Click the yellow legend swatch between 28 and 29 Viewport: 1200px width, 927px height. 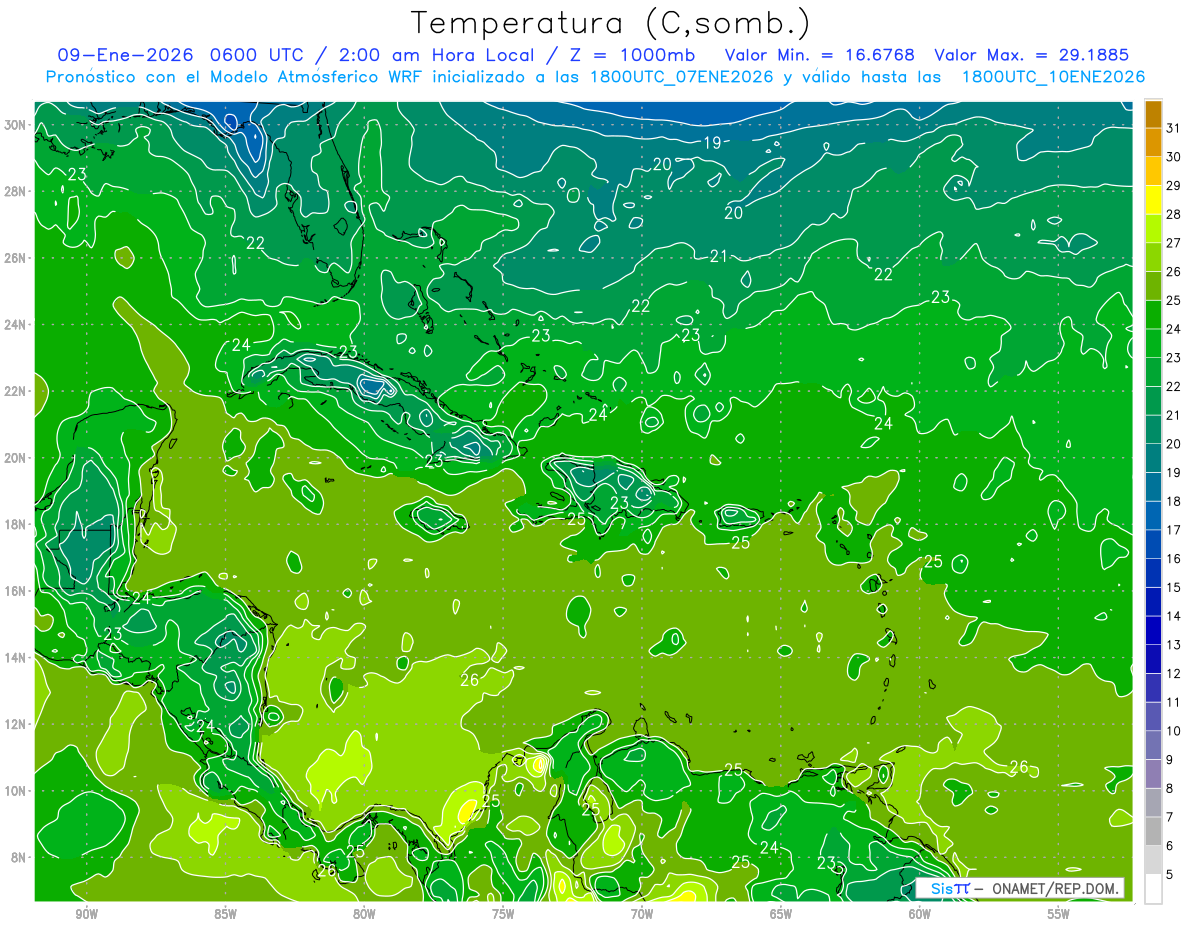[x=1153, y=200]
